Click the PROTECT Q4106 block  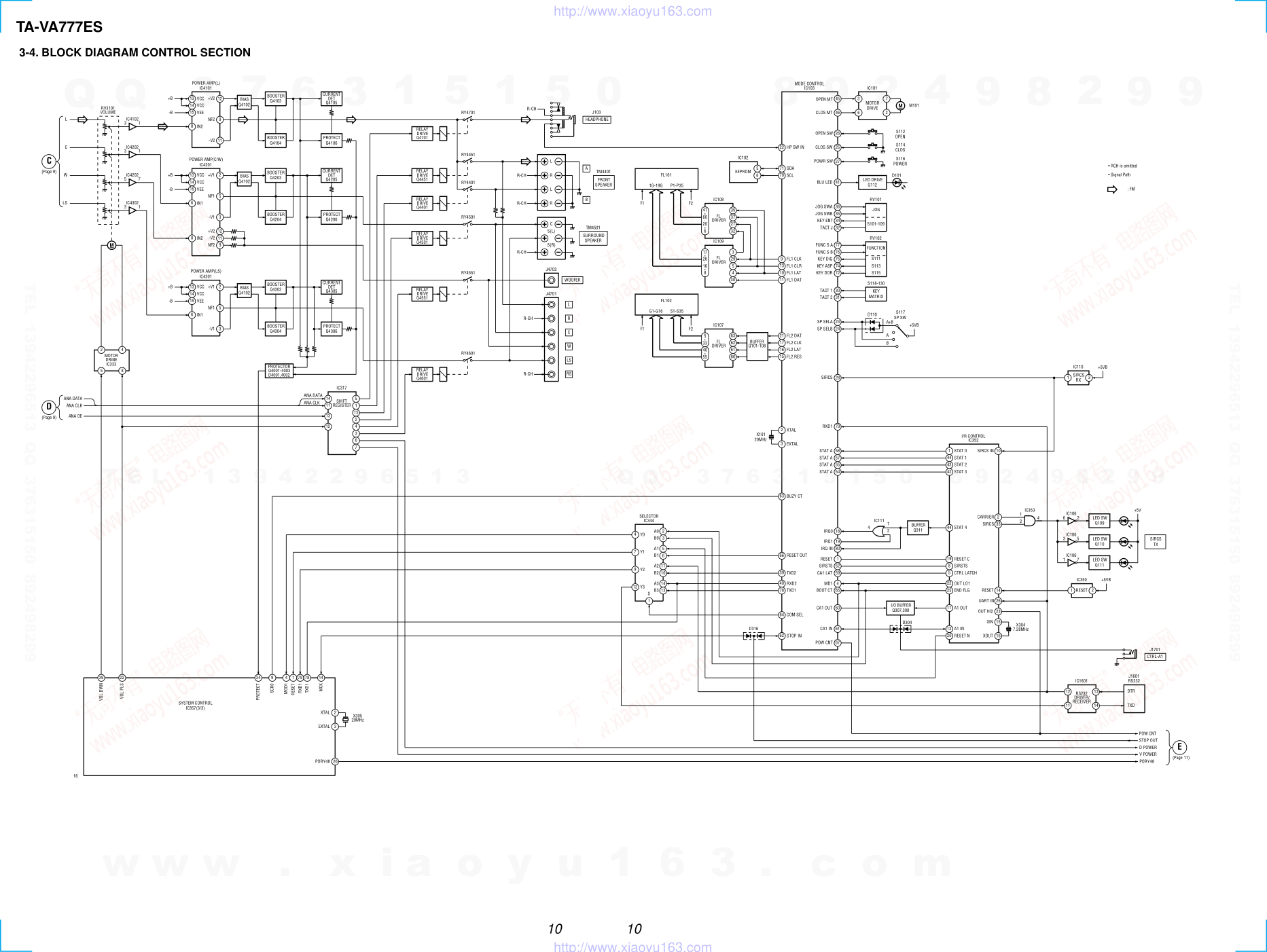pos(332,141)
